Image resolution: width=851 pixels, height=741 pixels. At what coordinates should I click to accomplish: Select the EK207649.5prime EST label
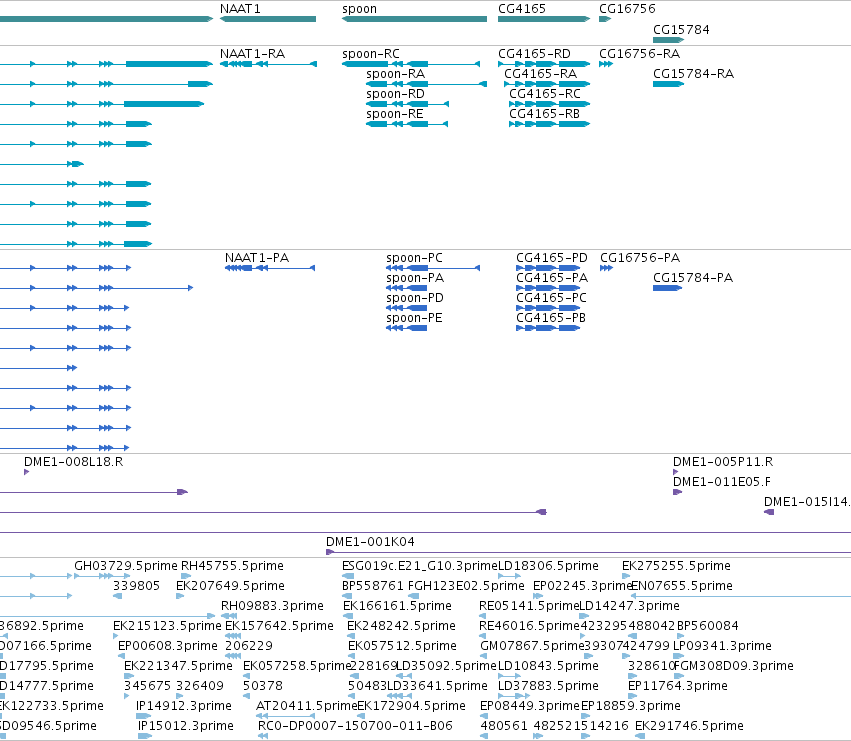[230, 586]
